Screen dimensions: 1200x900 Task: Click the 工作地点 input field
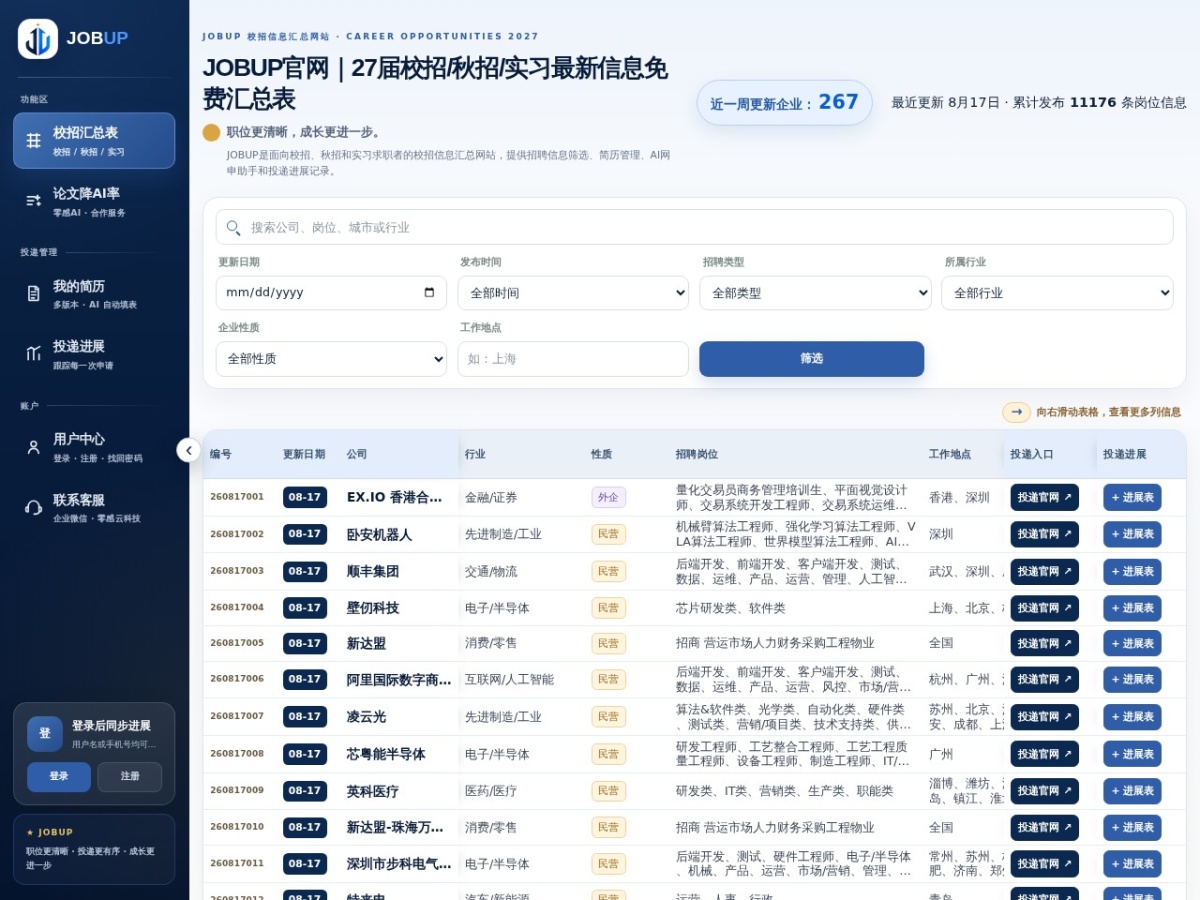(573, 359)
